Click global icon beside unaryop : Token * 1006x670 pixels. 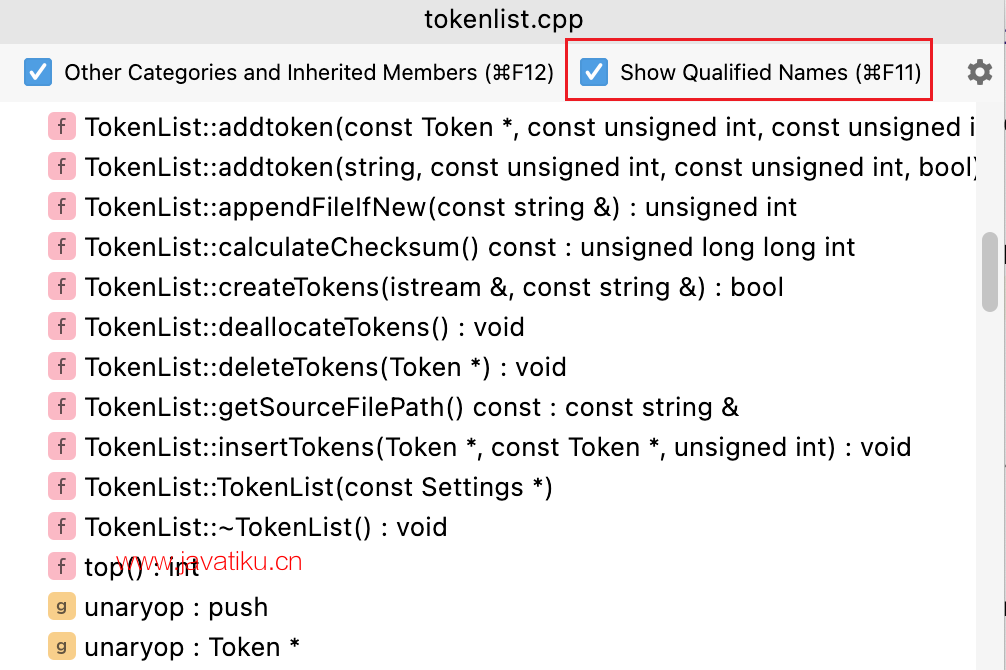62,646
